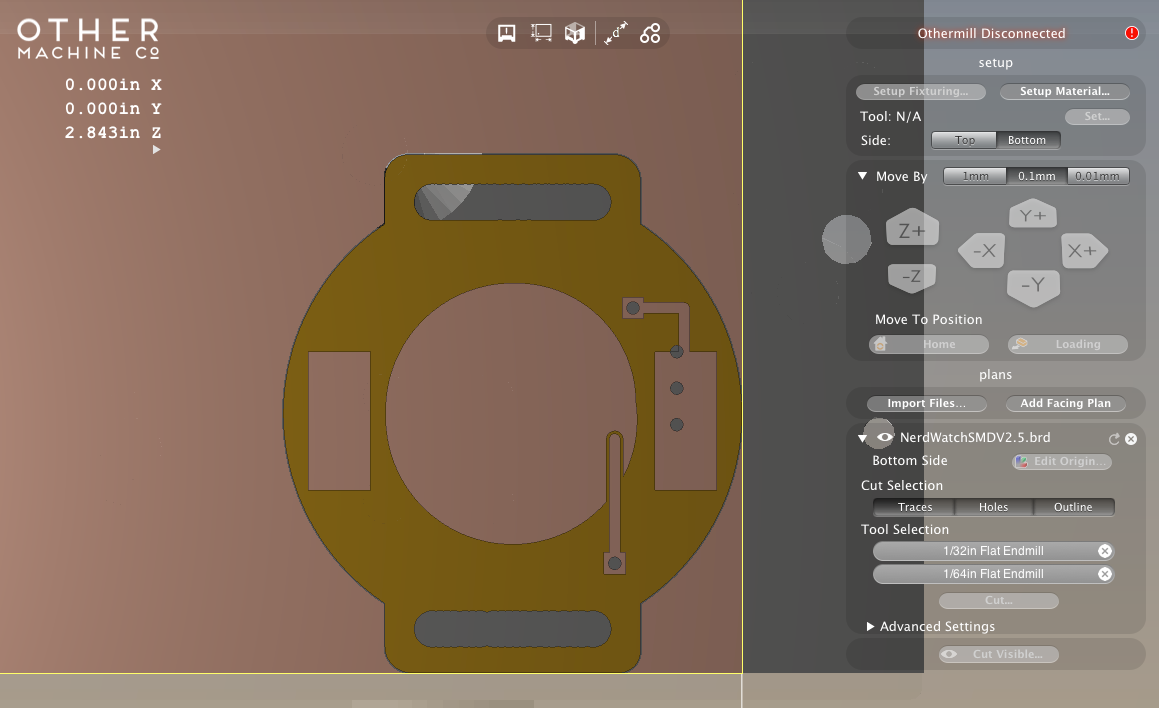The width and height of the screenshot is (1159, 708).
Task: Click the Other Machine Co logo
Action: 89,39
